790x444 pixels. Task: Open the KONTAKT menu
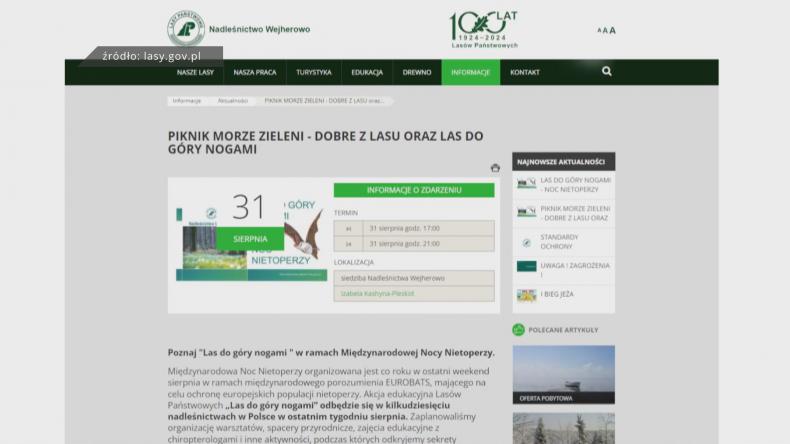(x=525, y=72)
